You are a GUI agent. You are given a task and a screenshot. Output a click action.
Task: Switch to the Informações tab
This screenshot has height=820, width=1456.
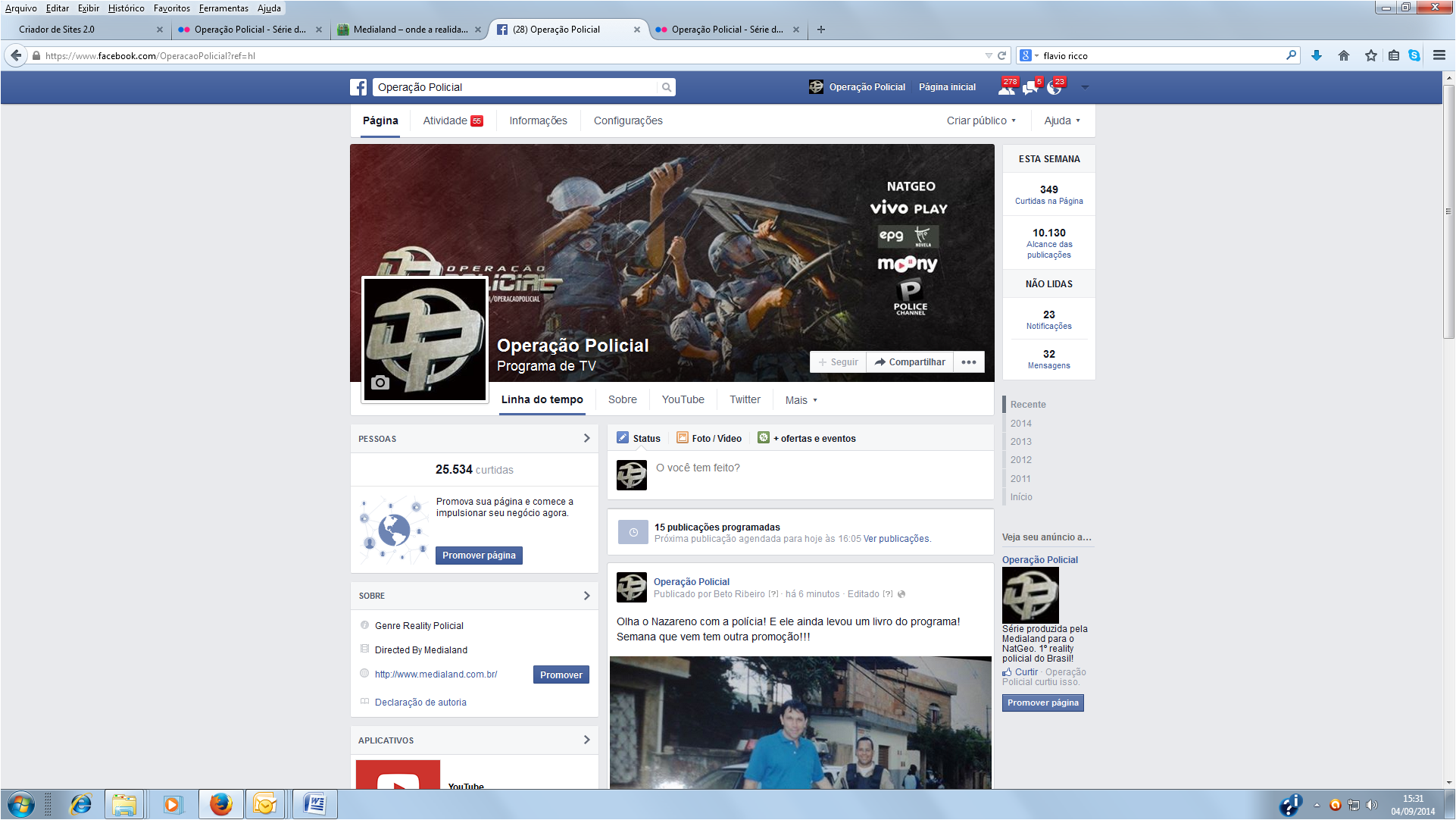point(538,120)
